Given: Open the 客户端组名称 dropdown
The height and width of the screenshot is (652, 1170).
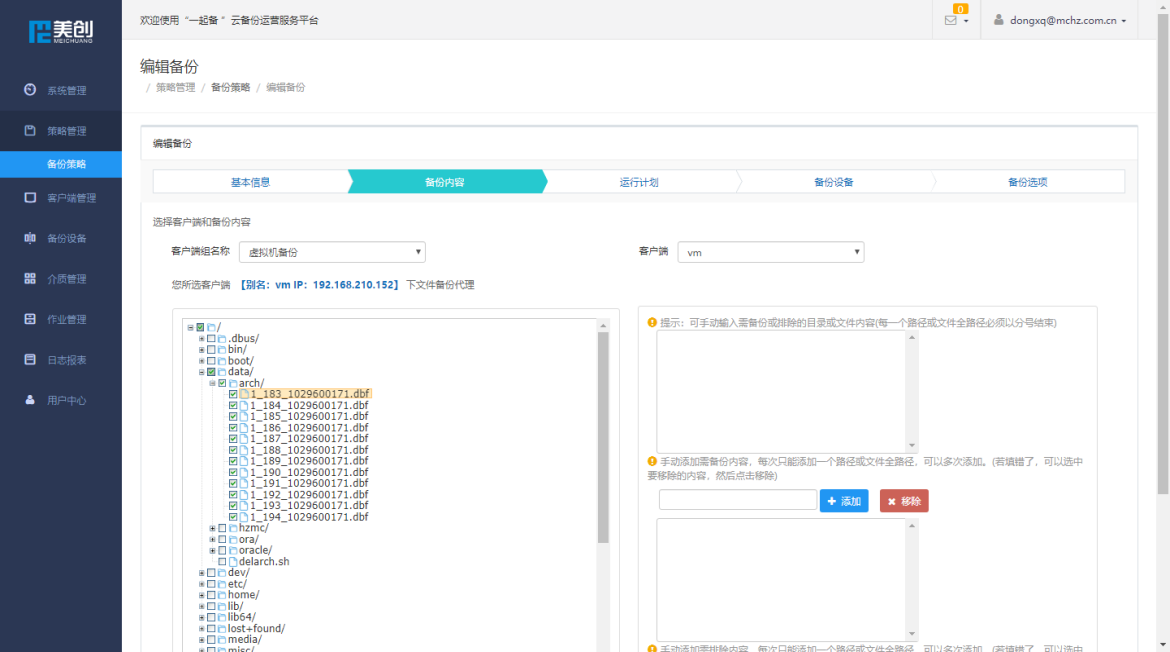Looking at the screenshot, I should click(x=332, y=252).
